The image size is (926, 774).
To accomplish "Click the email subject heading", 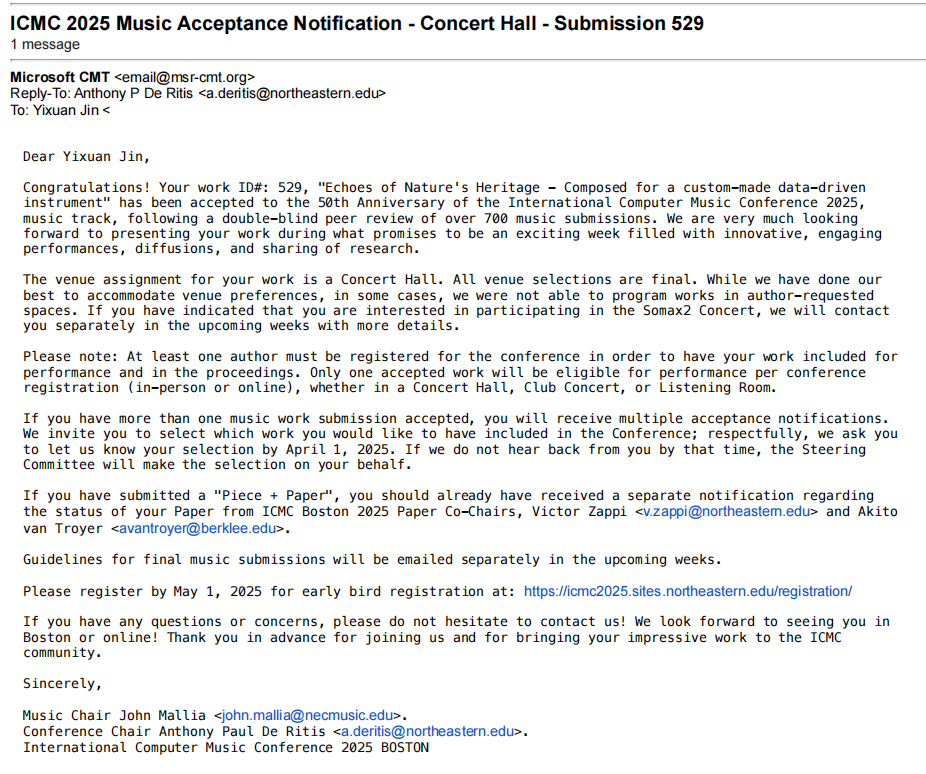I will point(356,23).
